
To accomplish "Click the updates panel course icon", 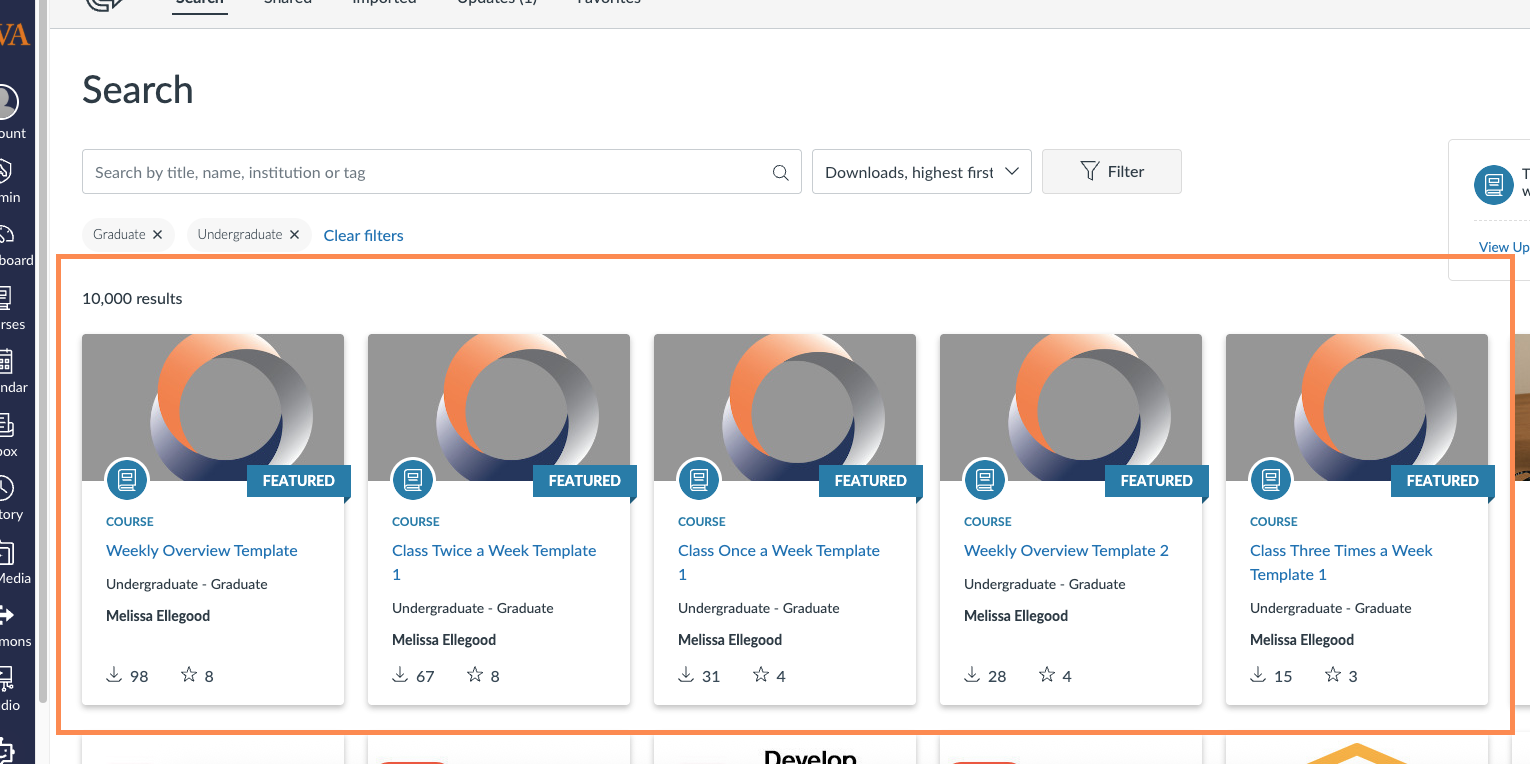I will pos(1494,184).
